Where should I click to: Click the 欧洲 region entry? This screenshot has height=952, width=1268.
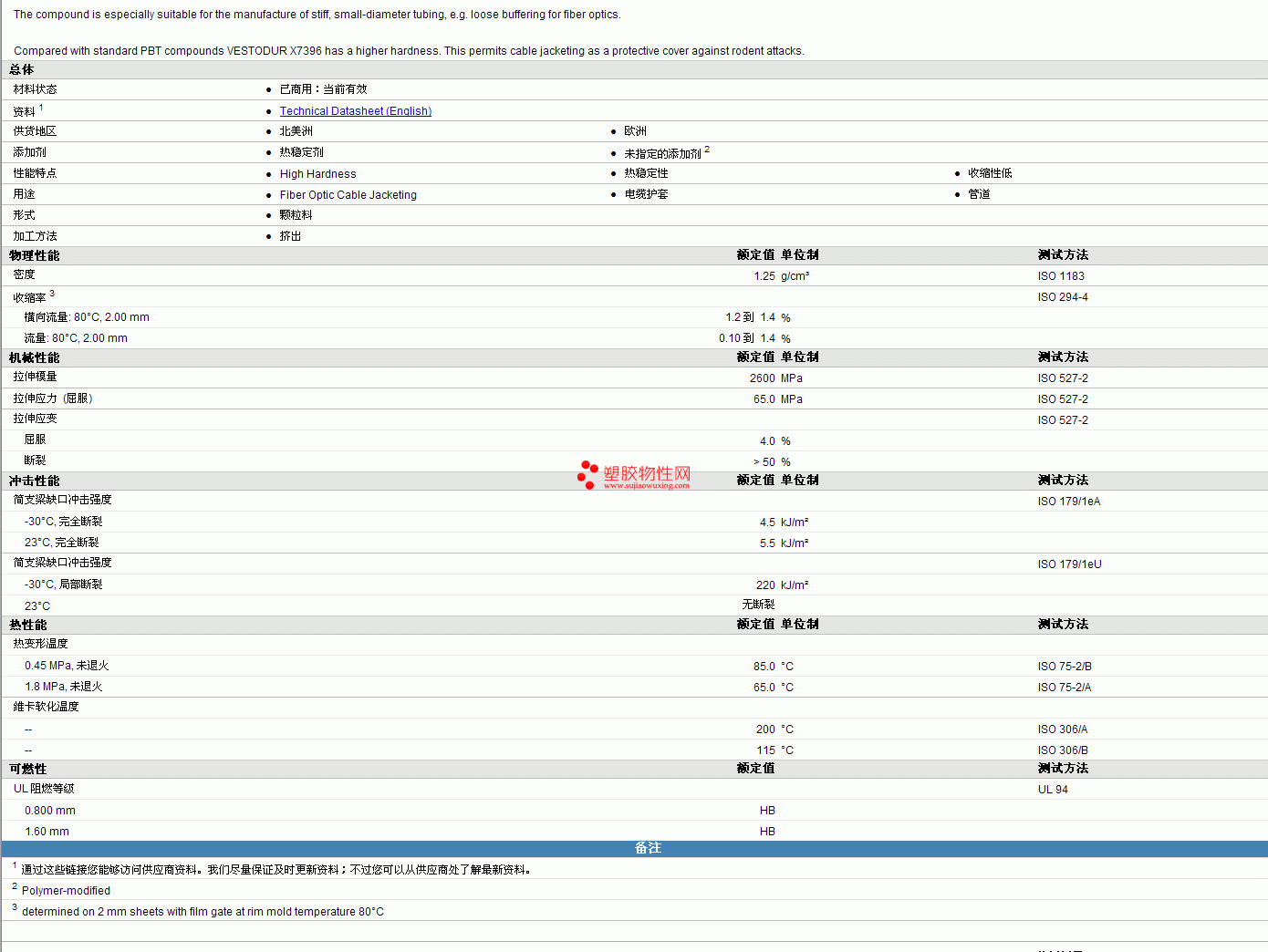636,131
